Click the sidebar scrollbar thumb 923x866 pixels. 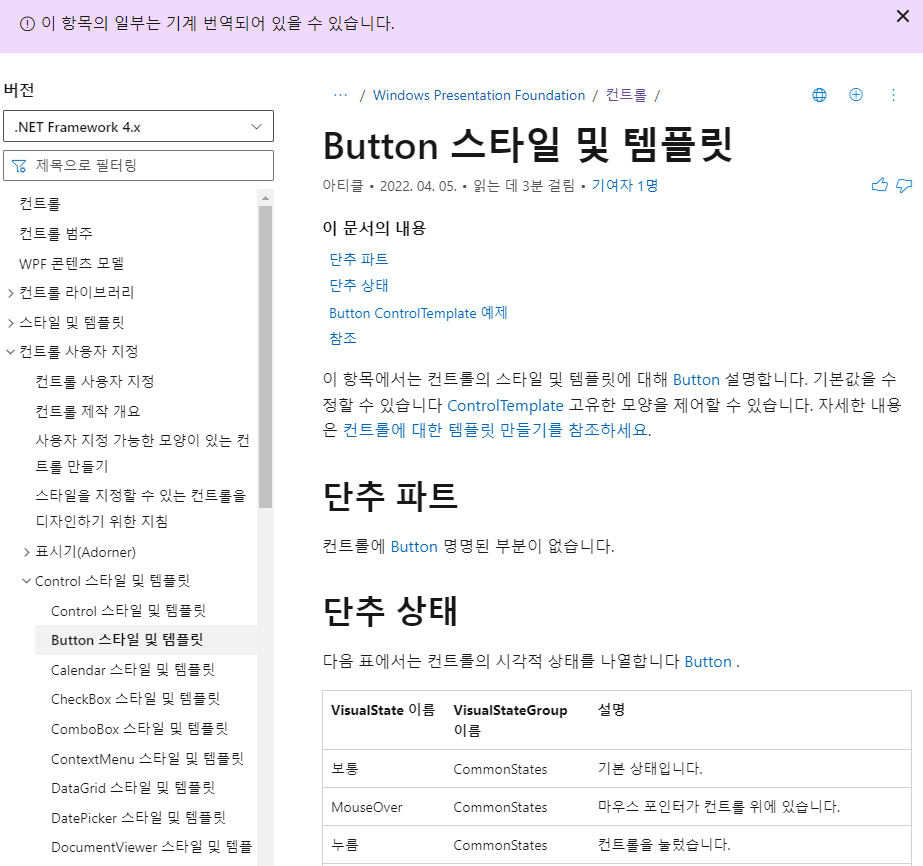coord(265,356)
